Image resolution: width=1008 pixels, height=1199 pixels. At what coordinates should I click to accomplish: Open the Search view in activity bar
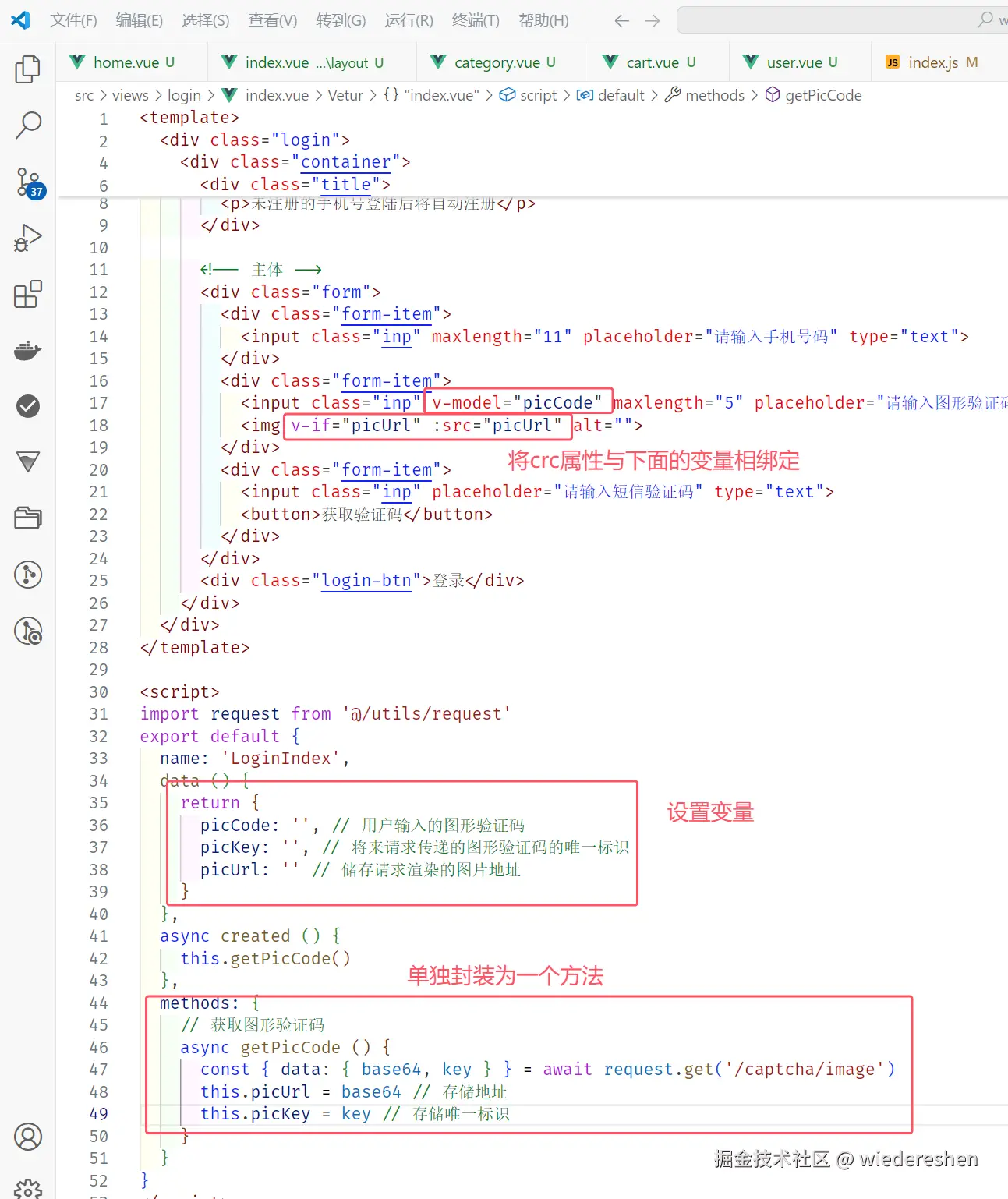tap(28, 125)
